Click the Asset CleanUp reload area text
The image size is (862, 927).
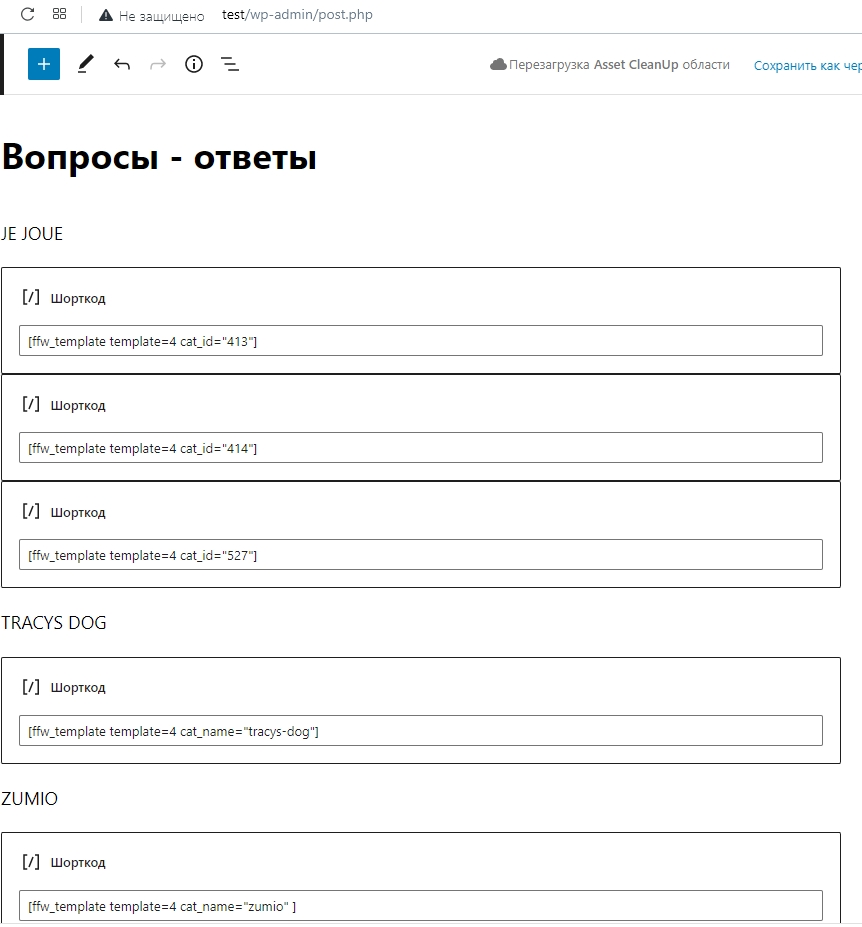619,64
